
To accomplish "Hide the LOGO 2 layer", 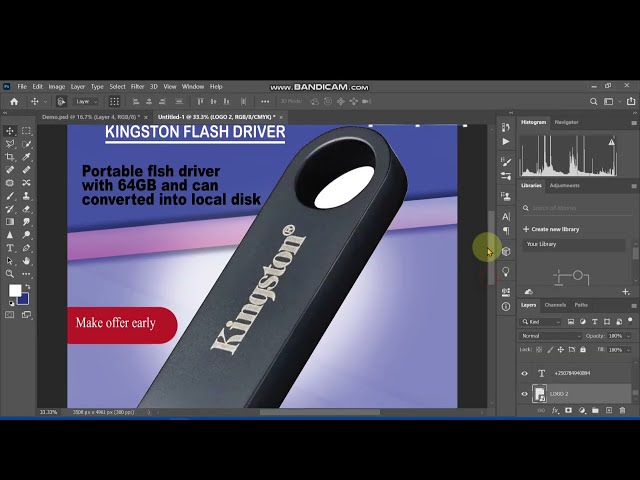I will click(x=524, y=394).
